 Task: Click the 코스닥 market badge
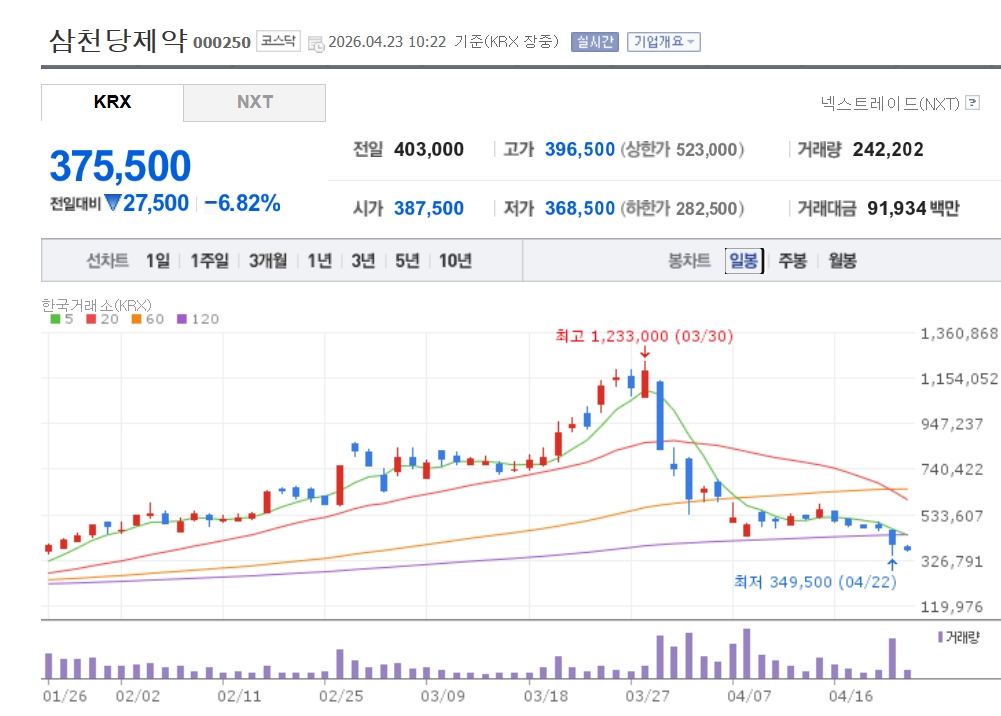(x=278, y=41)
